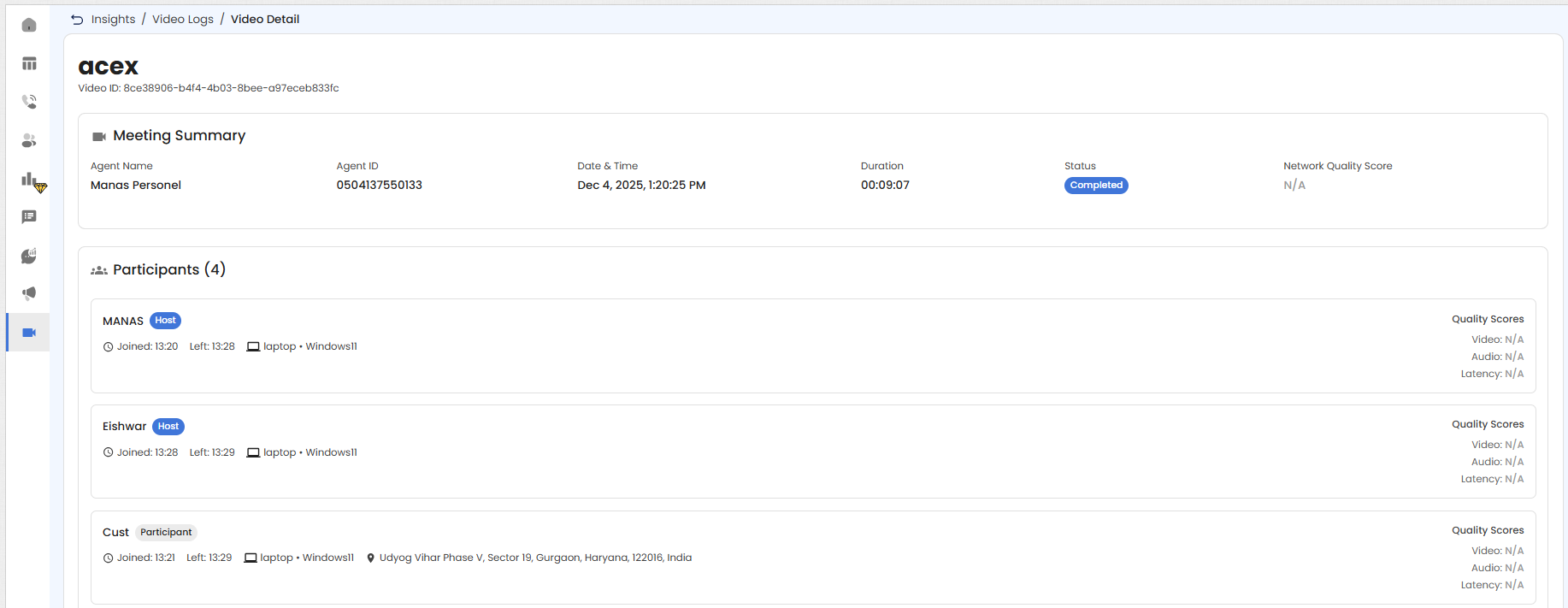Select the Video ID text
The image size is (1568, 608).
pyautogui.click(x=209, y=88)
